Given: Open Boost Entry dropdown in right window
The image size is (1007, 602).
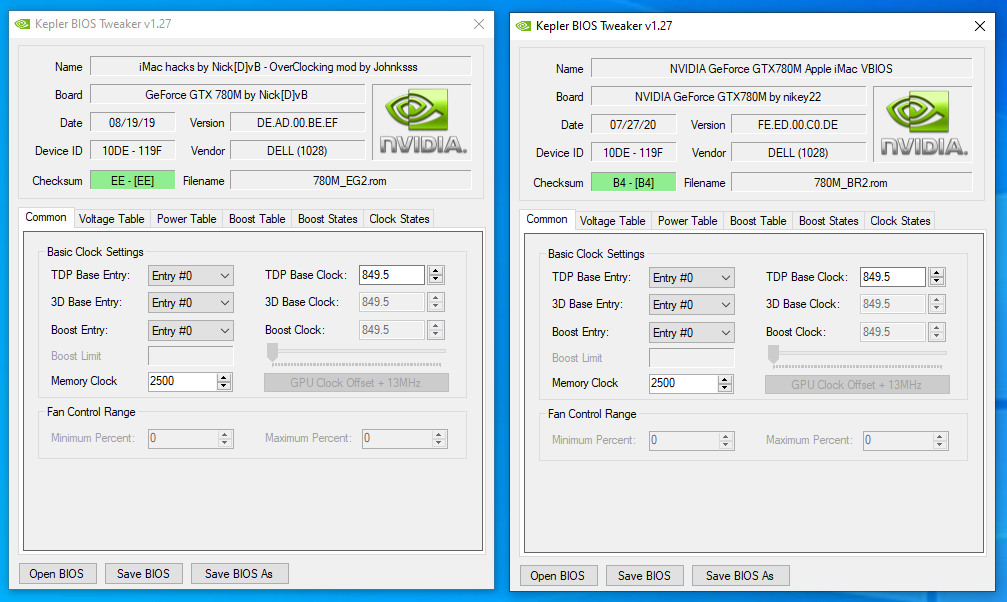Looking at the screenshot, I should pyautogui.click(x=692, y=333).
